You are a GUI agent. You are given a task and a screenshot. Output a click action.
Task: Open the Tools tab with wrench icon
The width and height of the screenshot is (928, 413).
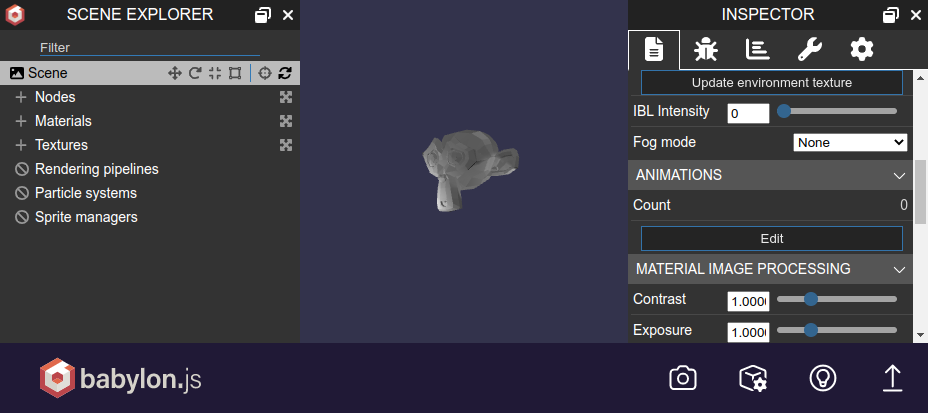coord(810,50)
